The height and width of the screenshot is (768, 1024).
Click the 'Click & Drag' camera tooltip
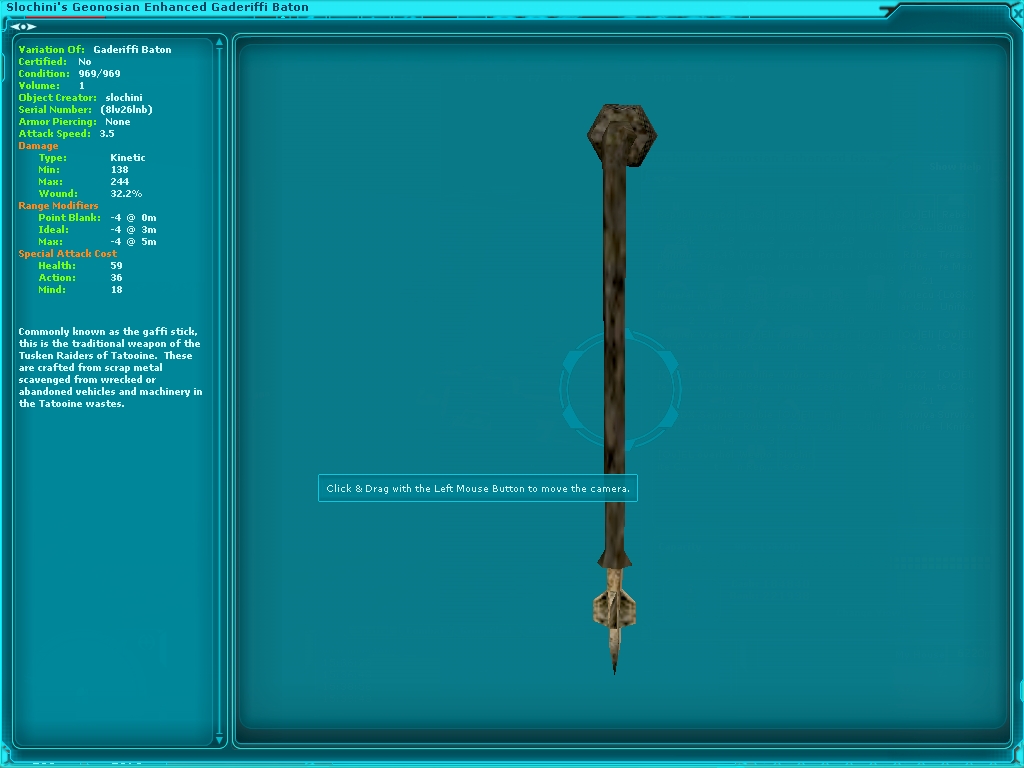pyautogui.click(x=477, y=488)
